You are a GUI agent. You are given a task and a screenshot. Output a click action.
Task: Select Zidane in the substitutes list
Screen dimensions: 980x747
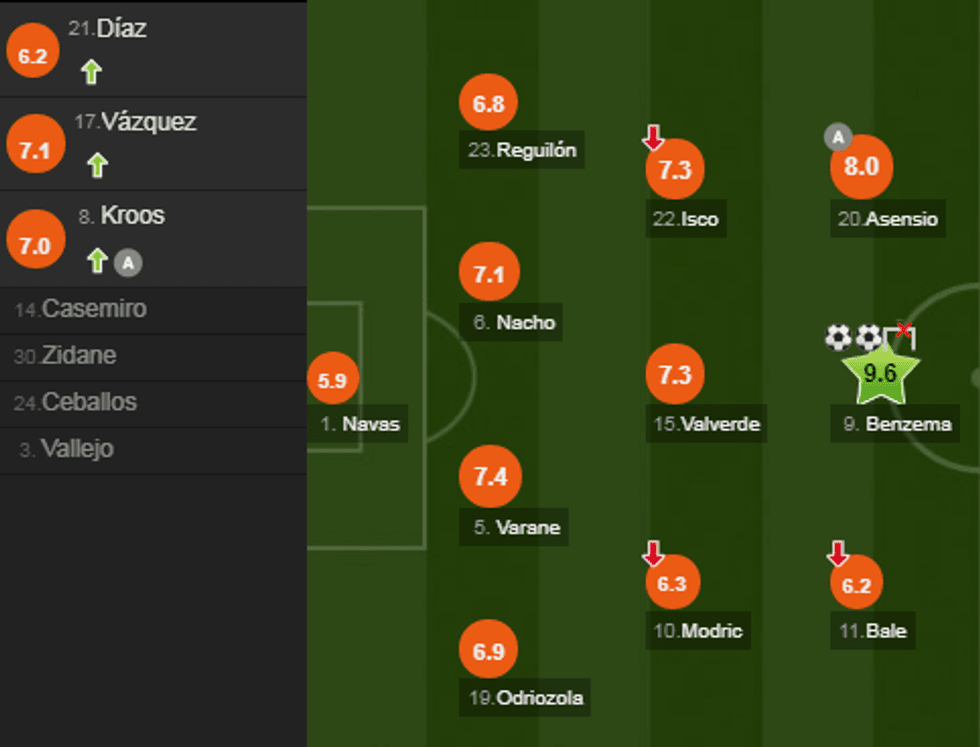65,356
